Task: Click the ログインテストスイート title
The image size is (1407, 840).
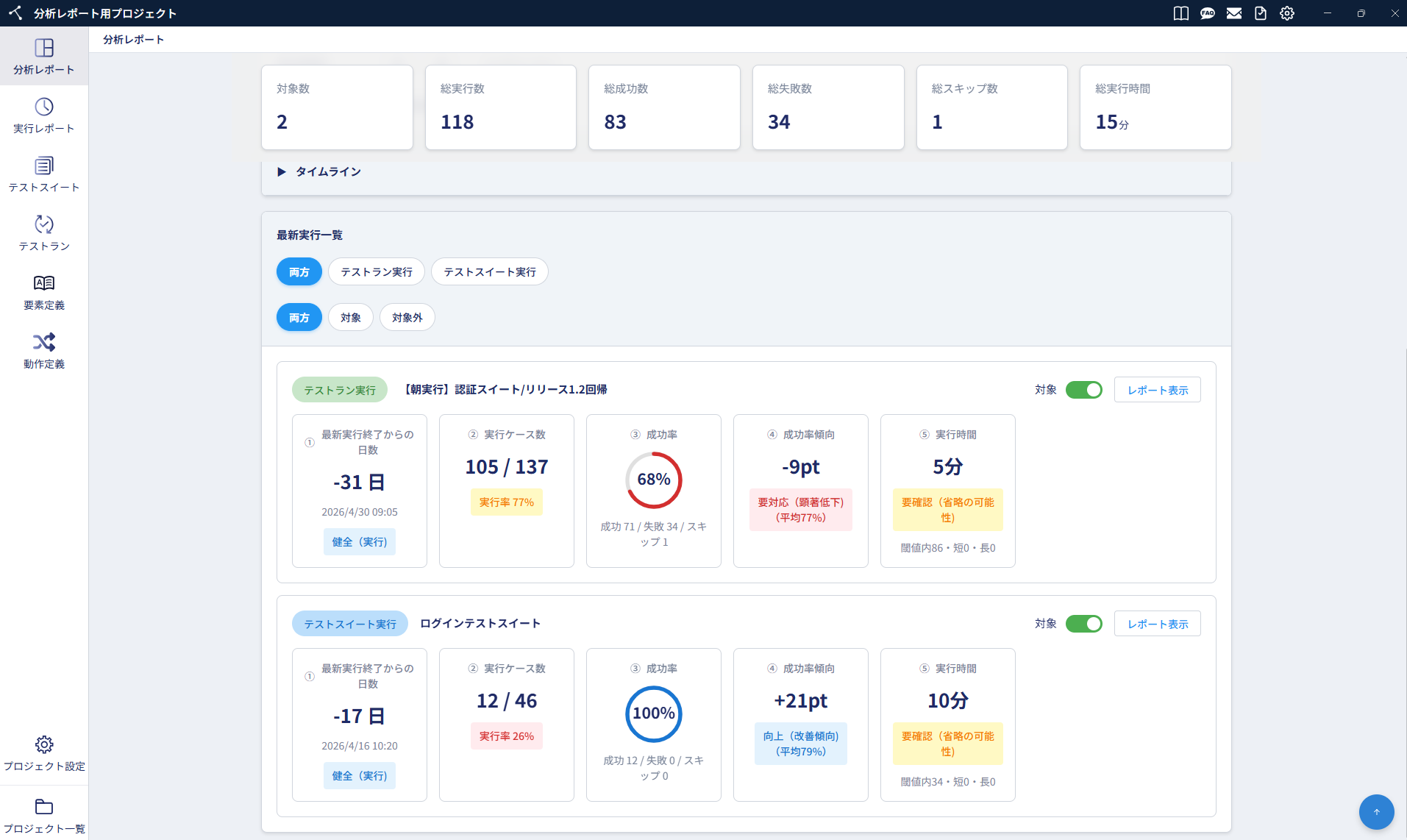Action: [480, 623]
